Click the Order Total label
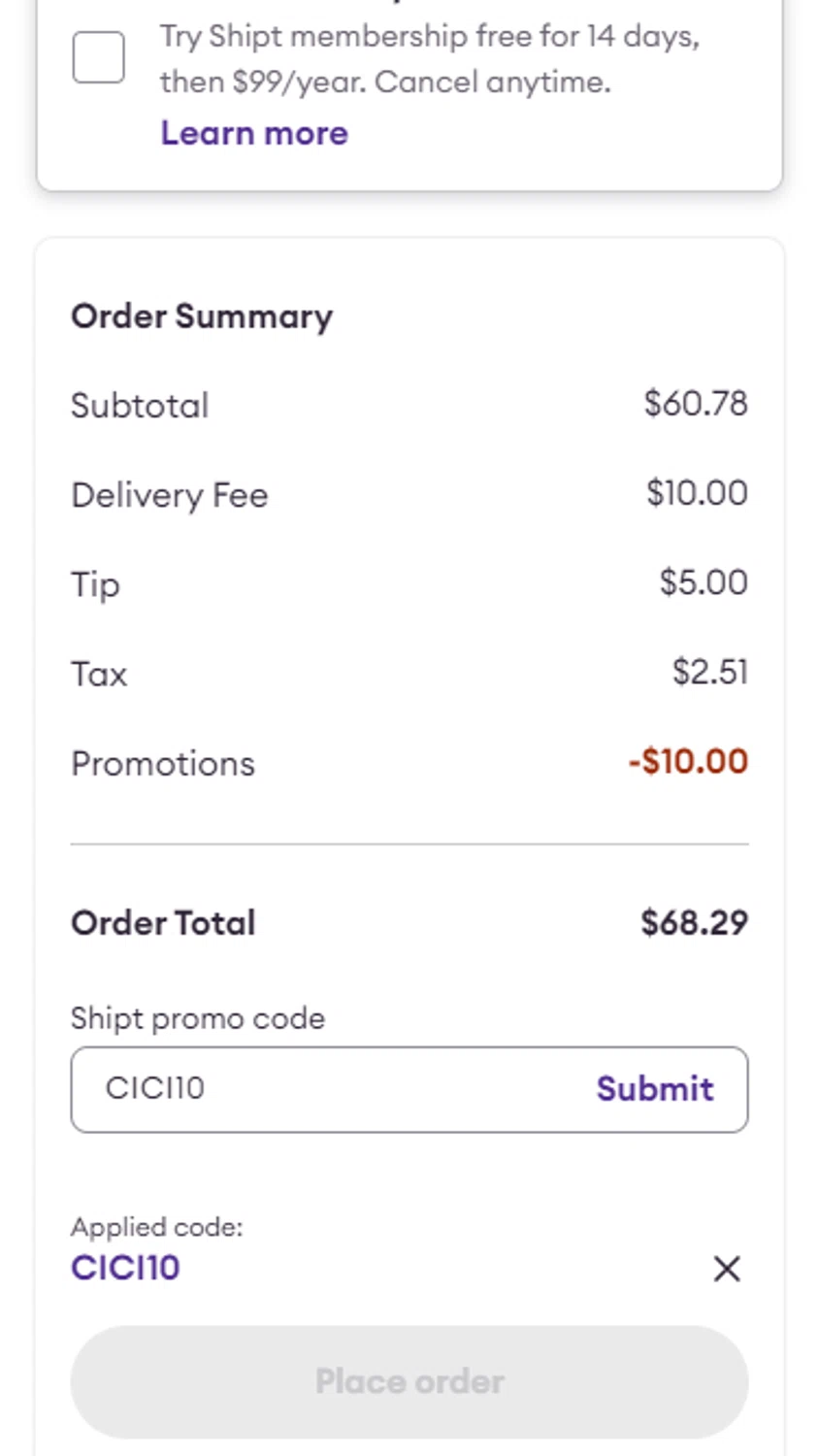This screenshot has height=1456, width=818. (x=163, y=923)
